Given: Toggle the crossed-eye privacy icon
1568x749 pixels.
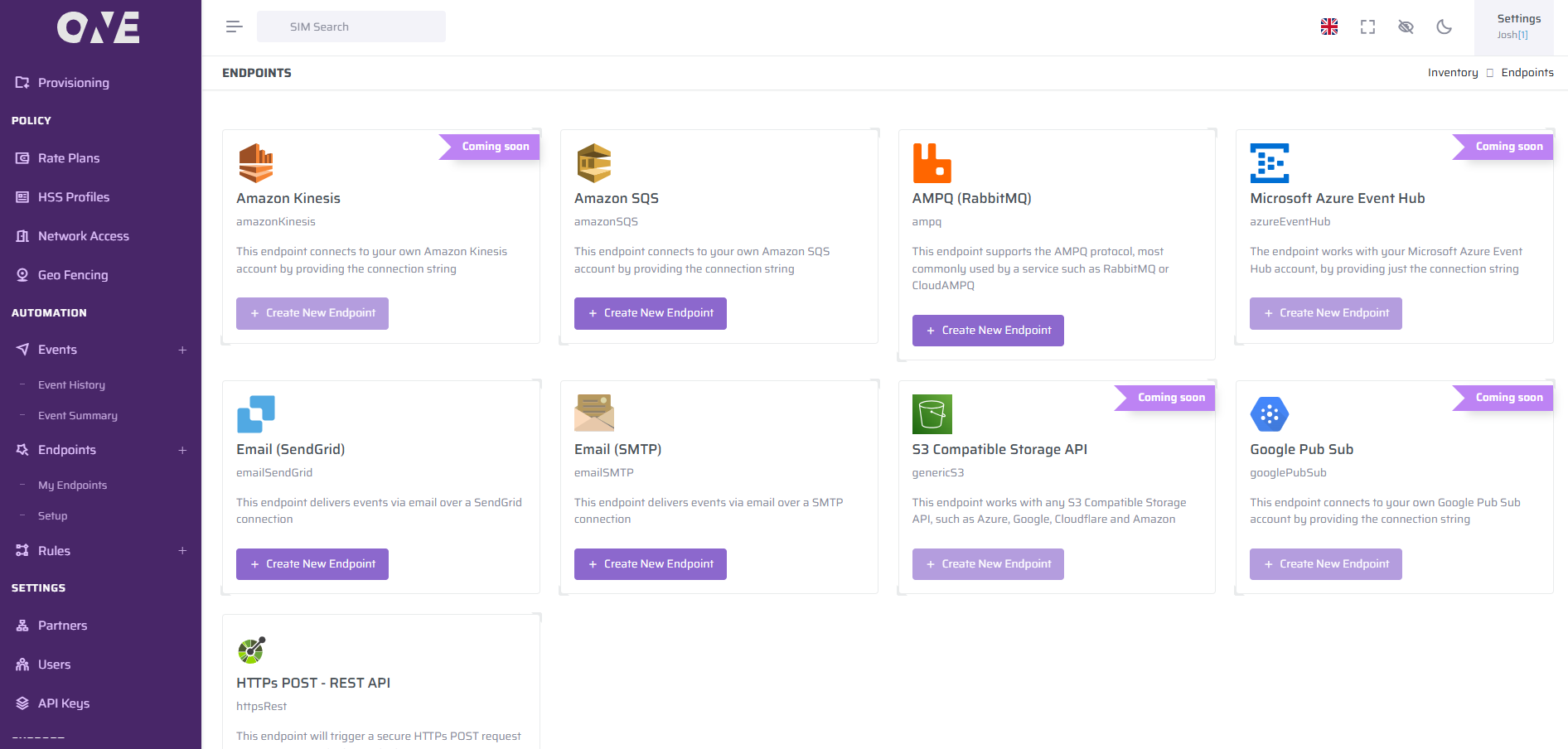Looking at the screenshot, I should (1406, 27).
